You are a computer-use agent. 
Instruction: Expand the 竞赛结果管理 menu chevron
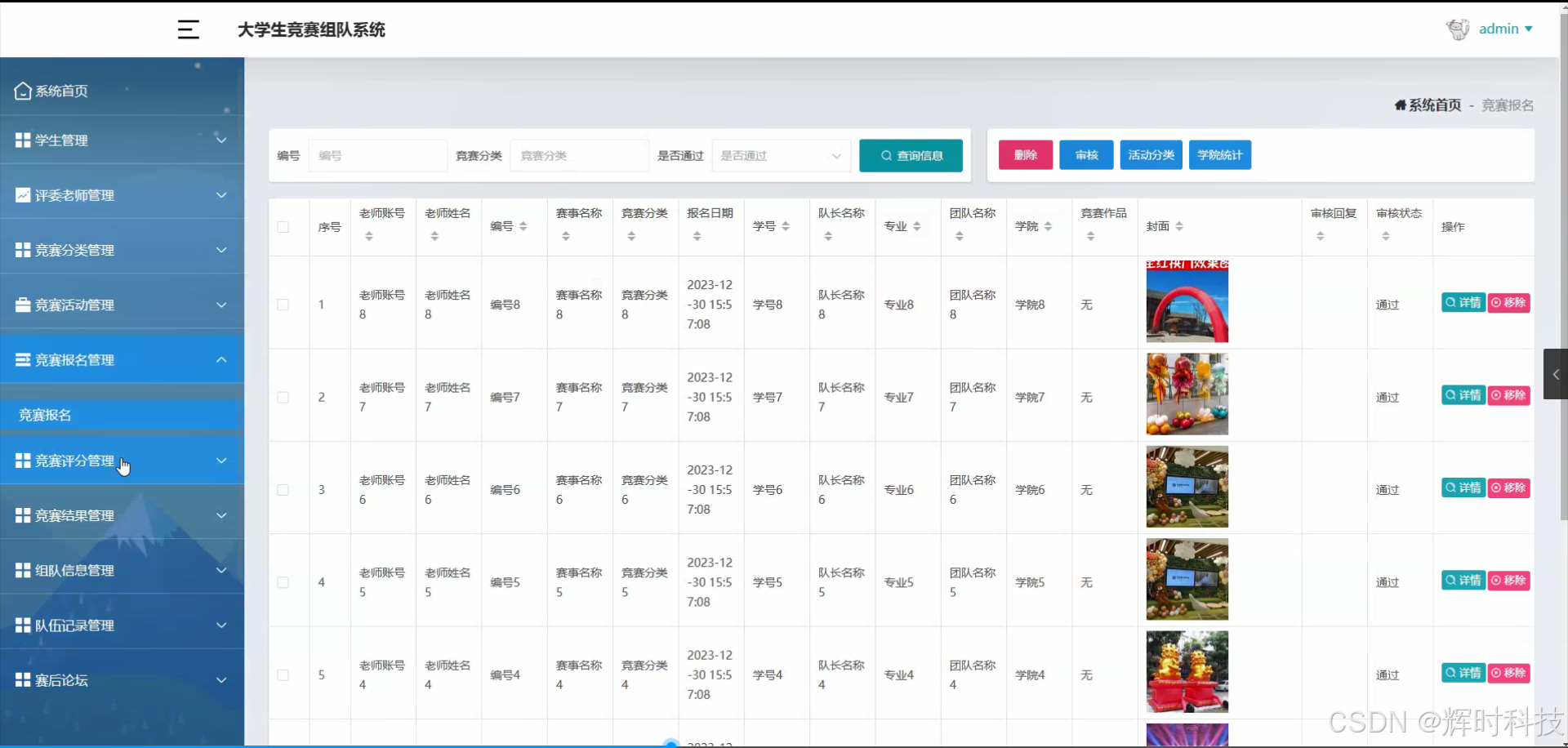pos(221,515)
